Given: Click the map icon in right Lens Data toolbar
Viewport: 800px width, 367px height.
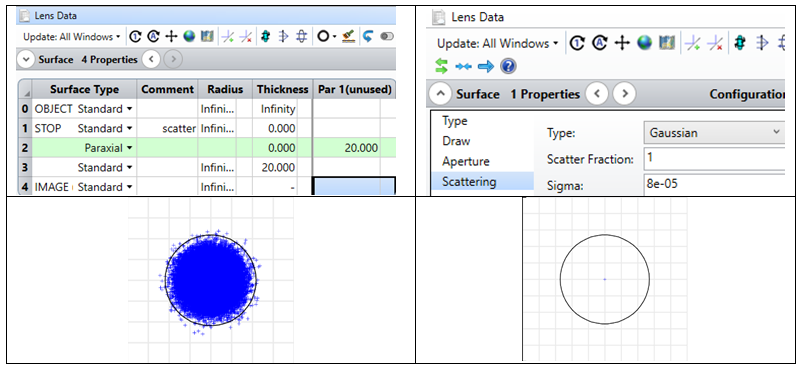Looking at the screenshot, I should click(x=667, y=44).
